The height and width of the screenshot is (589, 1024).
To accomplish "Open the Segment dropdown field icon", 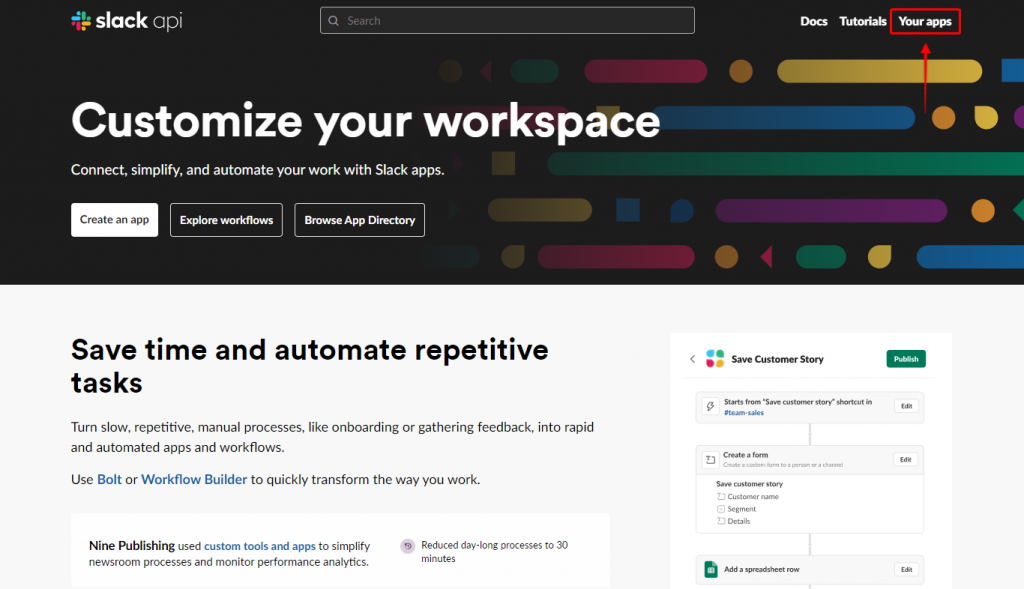I will point(721,508).
